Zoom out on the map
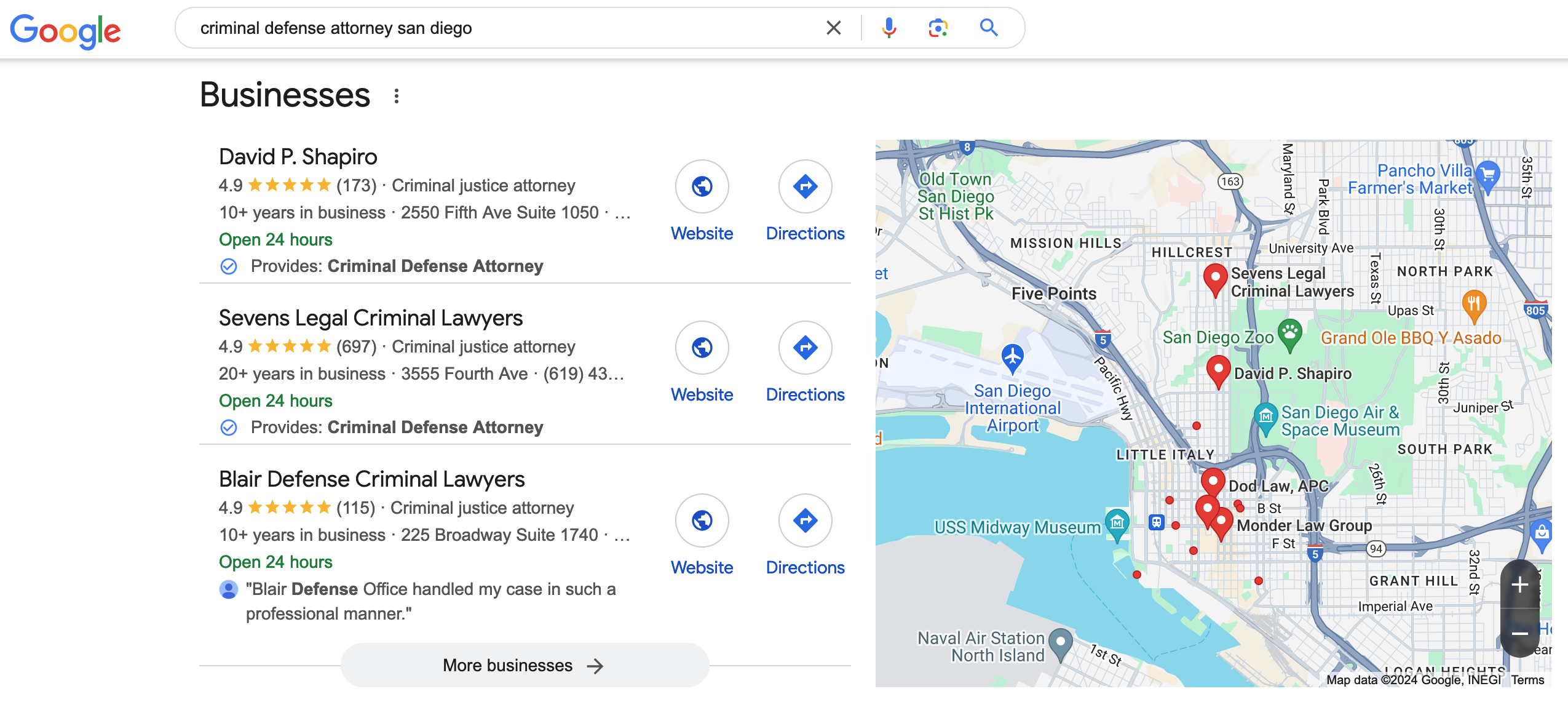 pyautogui.click(x=1519, y=633)
